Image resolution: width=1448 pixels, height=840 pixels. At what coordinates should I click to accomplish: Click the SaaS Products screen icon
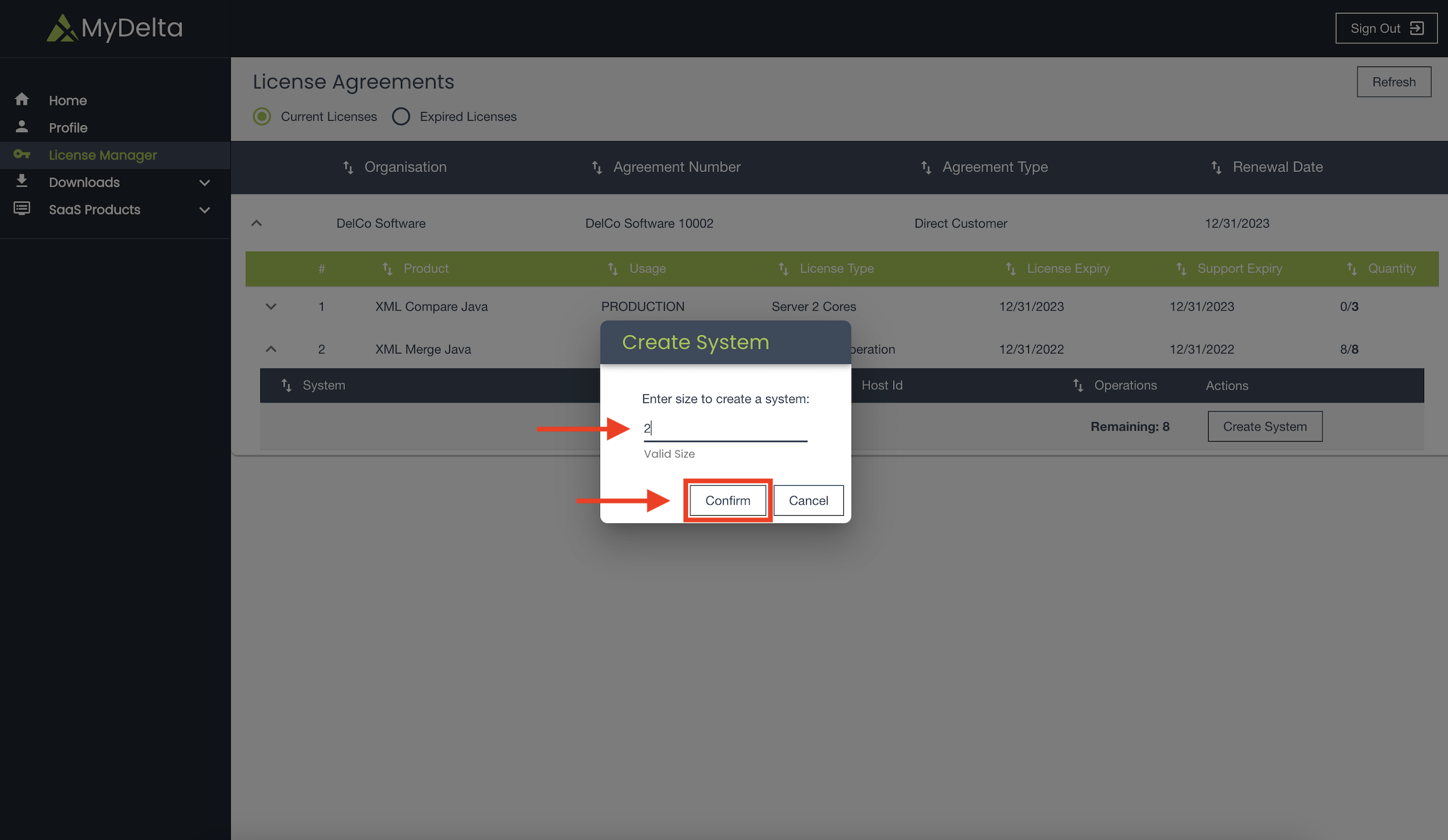tap(22, 208)
